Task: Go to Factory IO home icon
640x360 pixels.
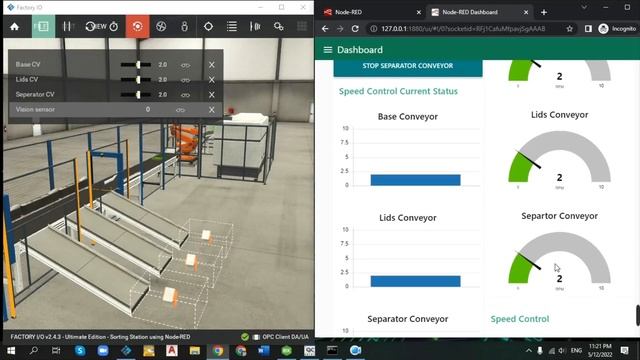Action: pyautogui.click(x=15, y=27)
